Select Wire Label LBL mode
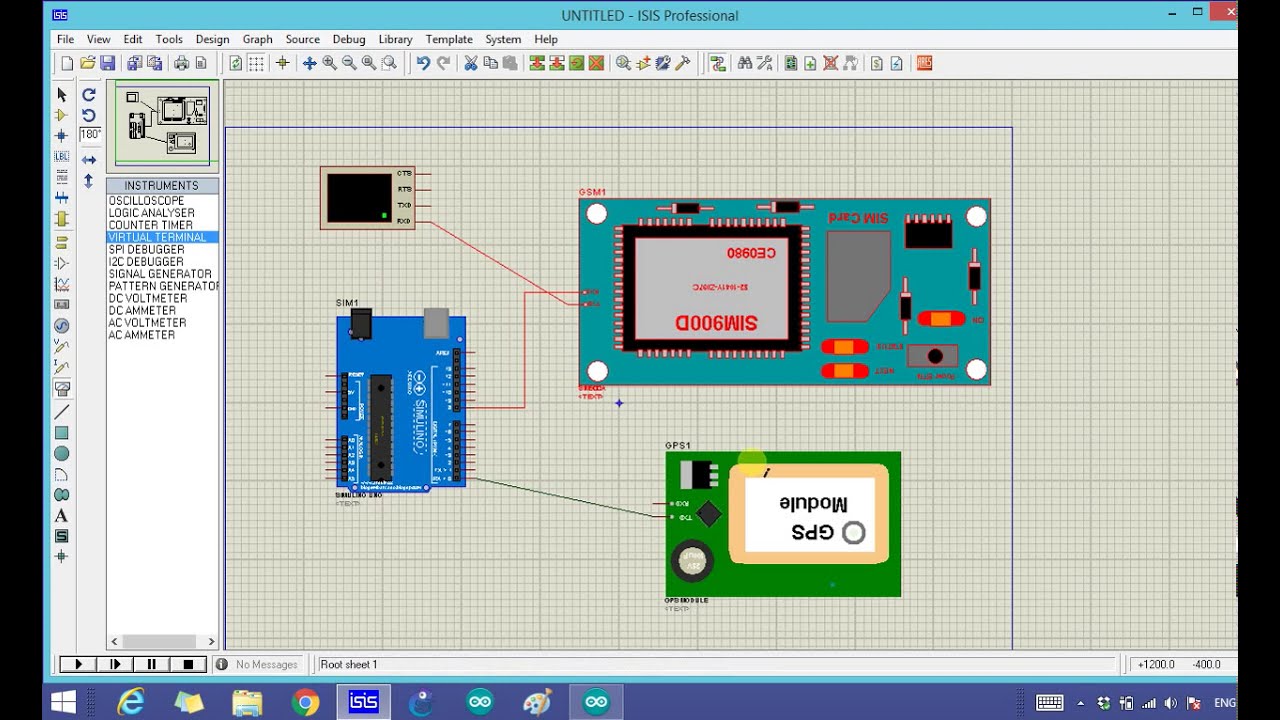This screenshot has height=720, width=1280. [x=61, y=157]
